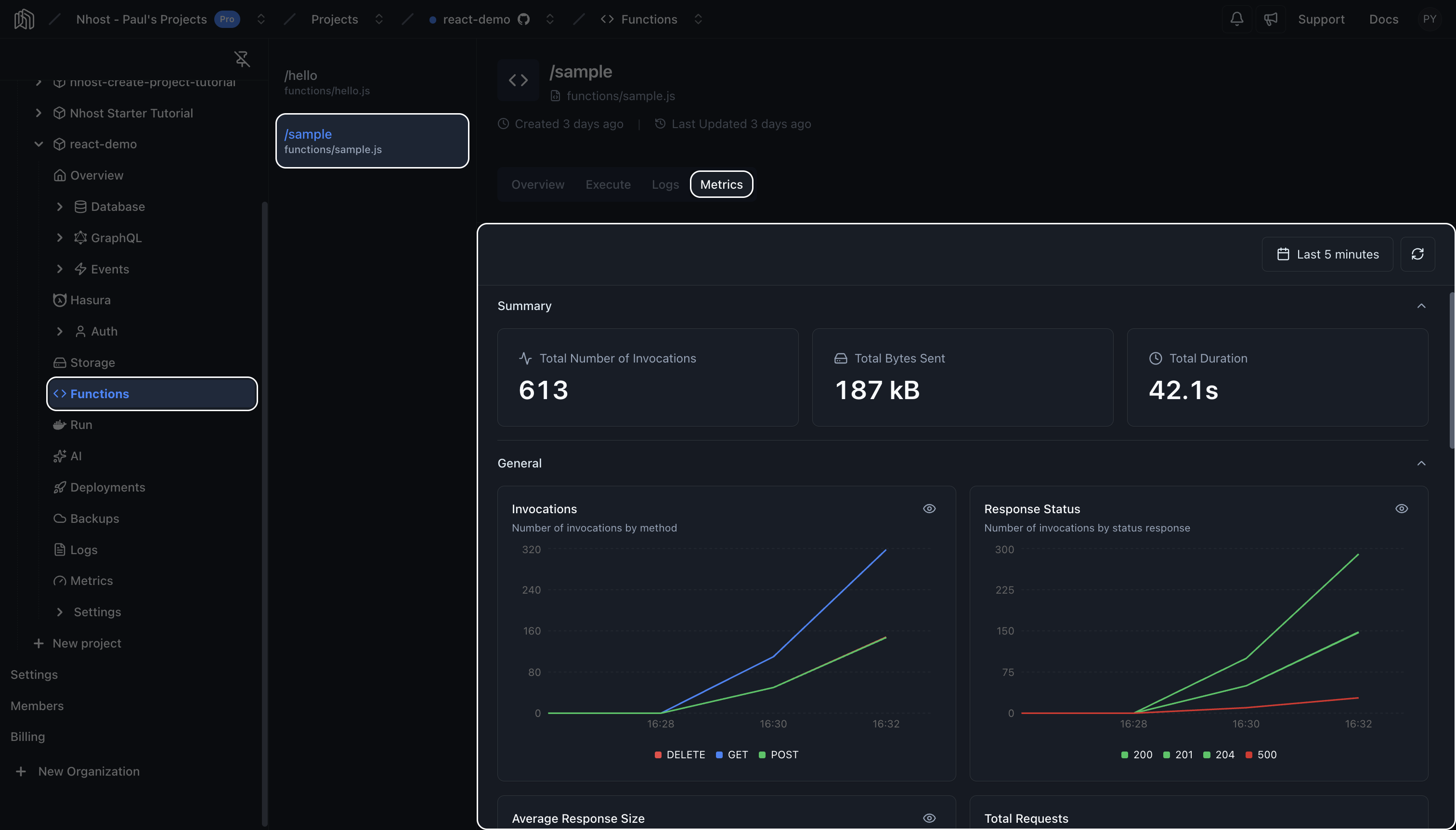Open the announcements megaphone icon
This screenshot has width=1456, height=830.
1271,19
